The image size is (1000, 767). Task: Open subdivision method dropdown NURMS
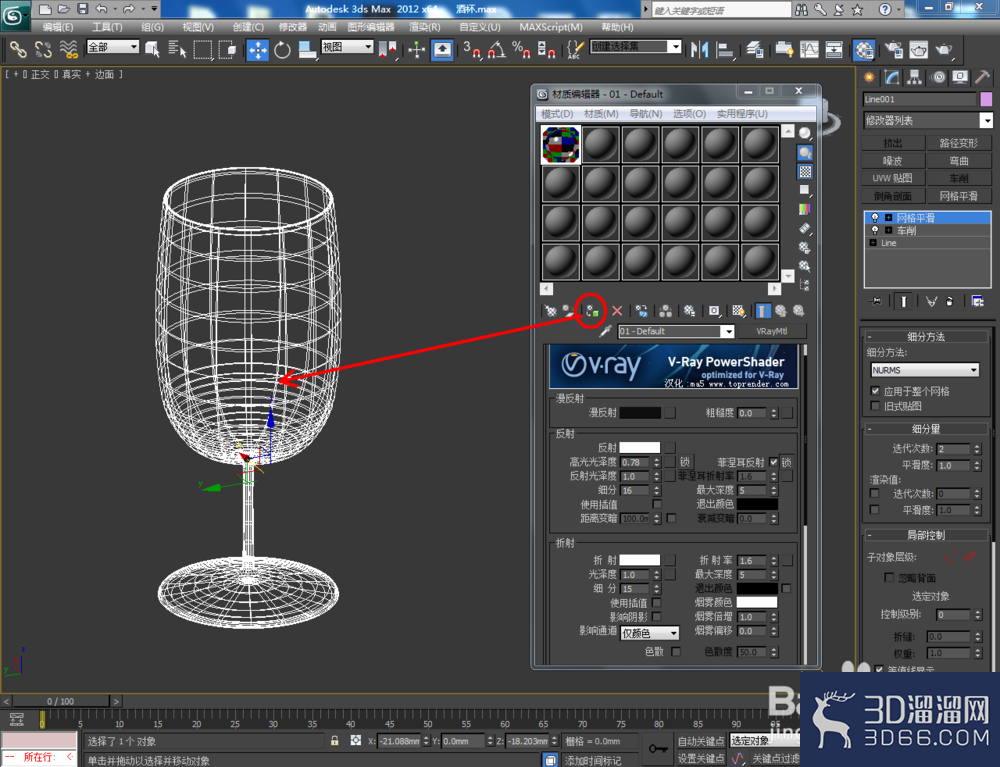(925, 370)
